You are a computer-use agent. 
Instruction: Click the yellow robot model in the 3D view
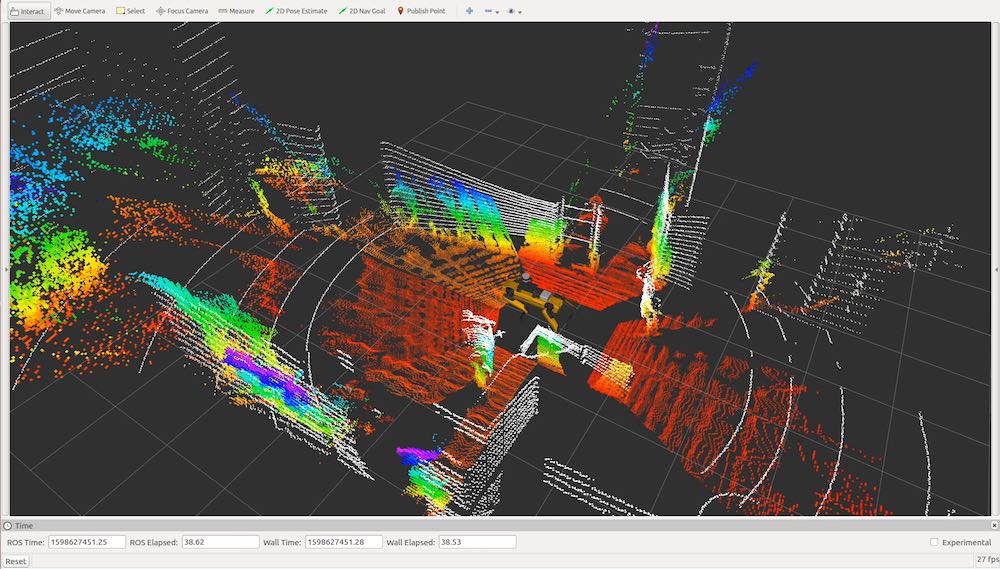click(x=530, y=298)
